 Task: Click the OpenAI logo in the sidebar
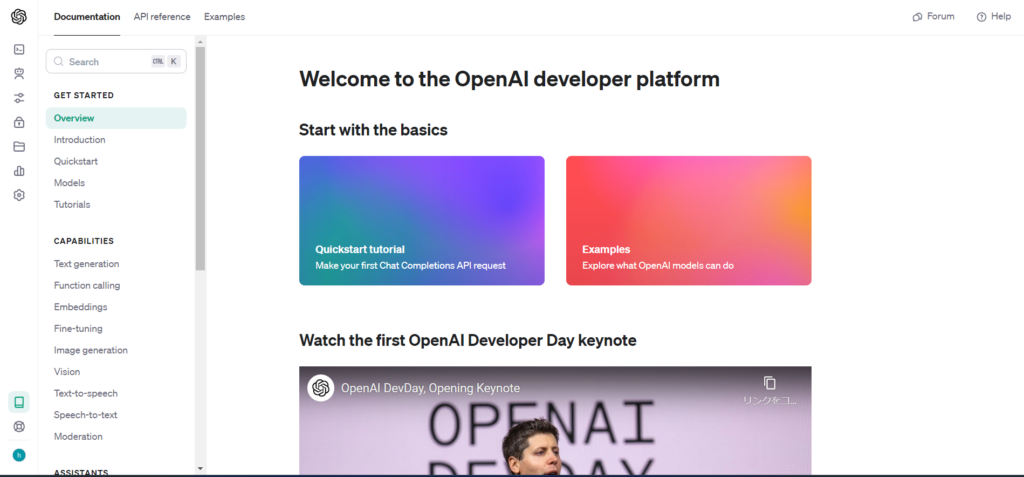[x=19, y=17]
